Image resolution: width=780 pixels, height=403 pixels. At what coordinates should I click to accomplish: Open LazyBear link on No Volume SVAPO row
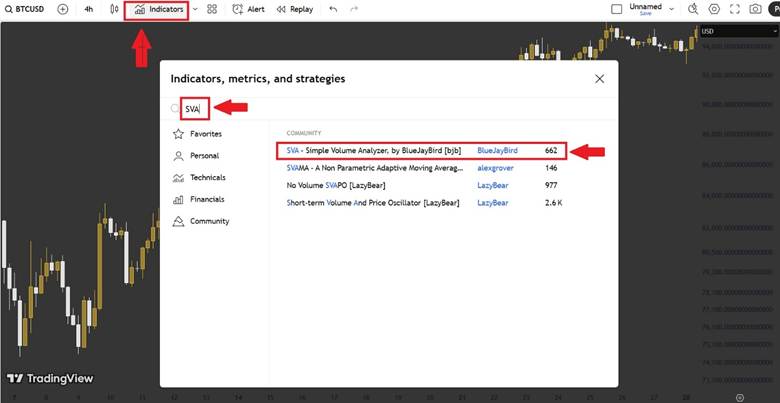(492, 186)
